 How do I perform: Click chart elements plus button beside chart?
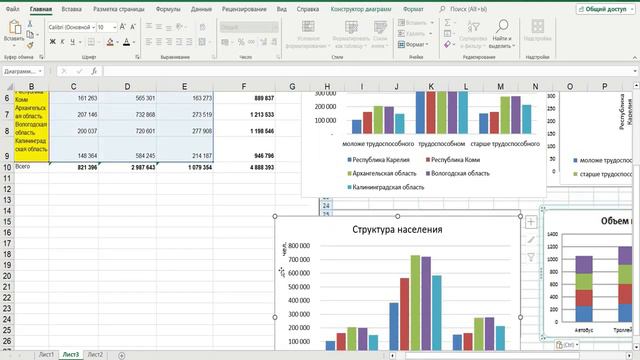(531, 222)
